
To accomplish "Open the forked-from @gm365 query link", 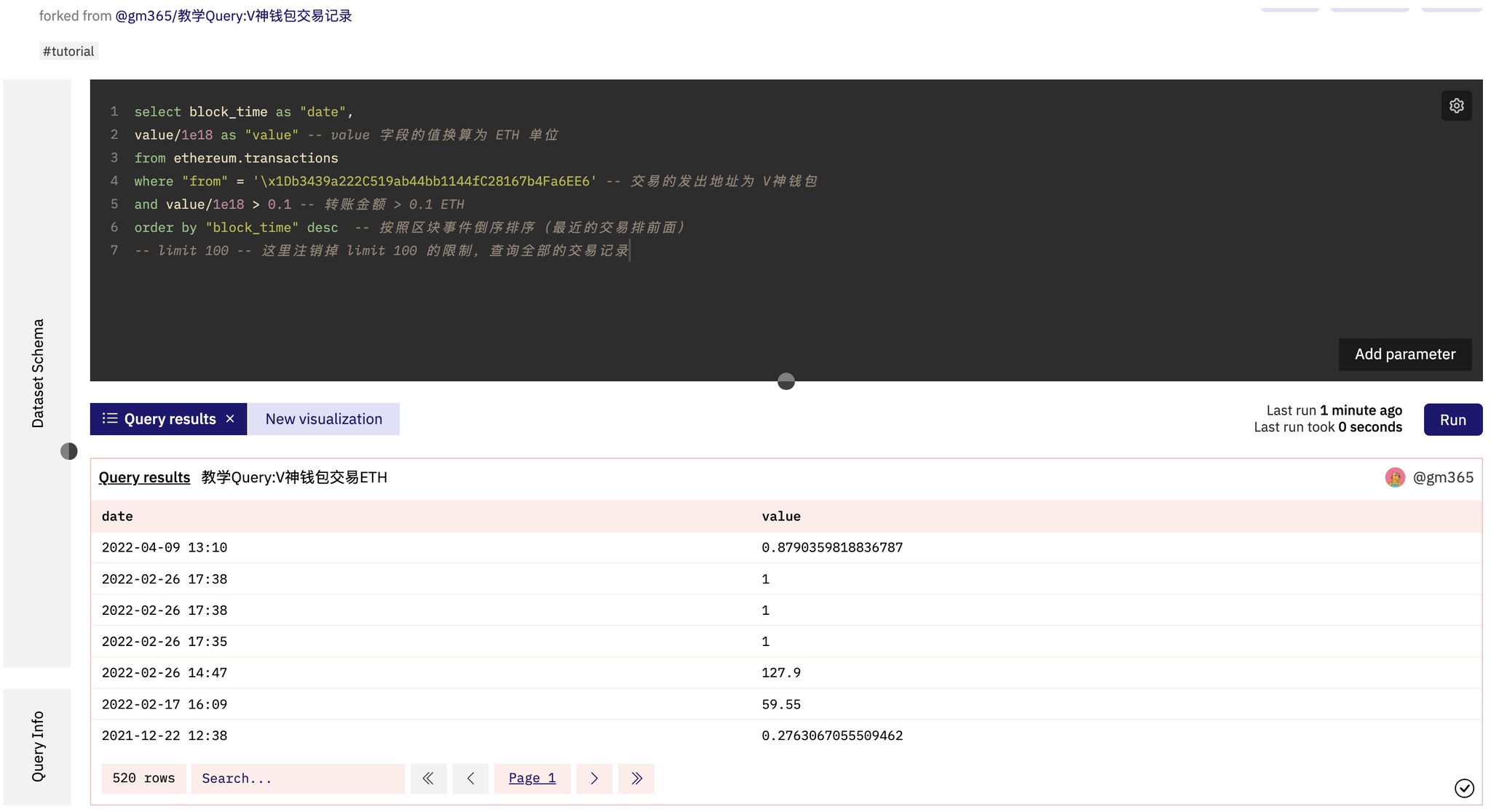I will tap(233, 16).
